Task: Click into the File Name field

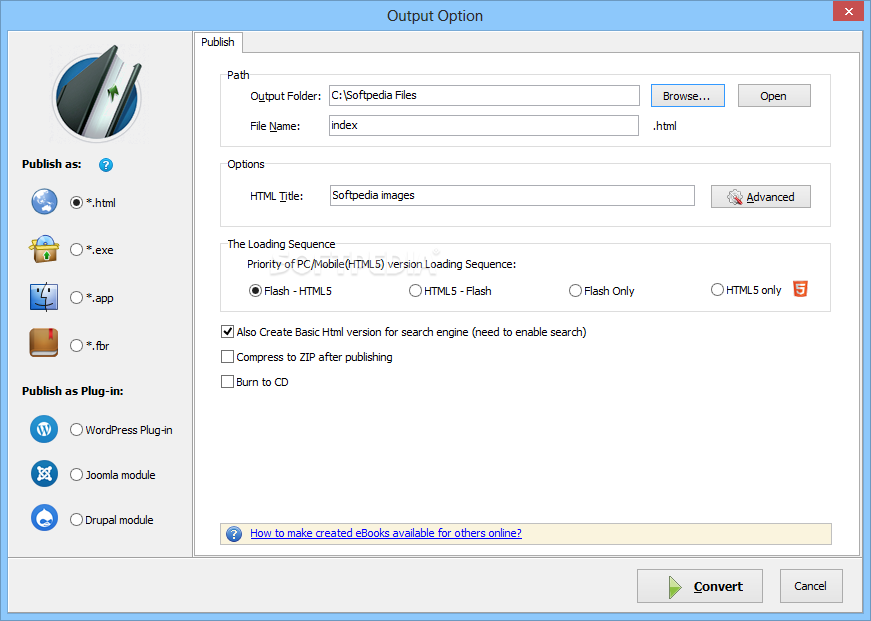Action: pos(484,126)
